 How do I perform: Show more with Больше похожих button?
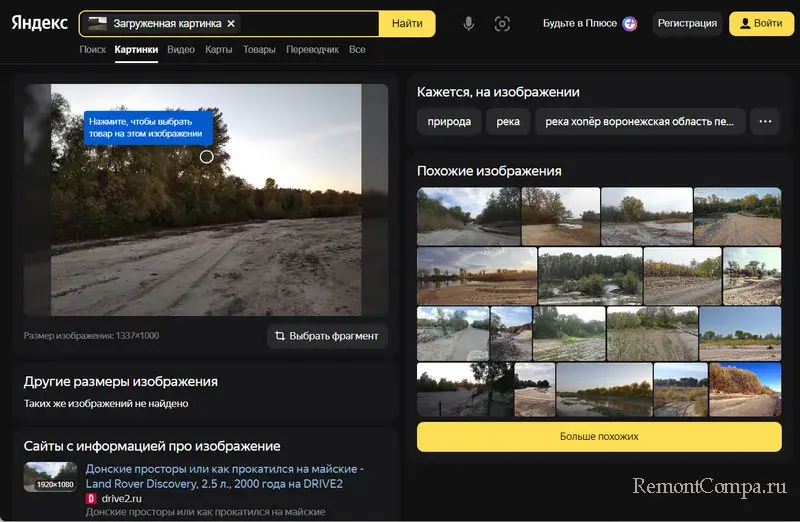click(x=598, y=436)
